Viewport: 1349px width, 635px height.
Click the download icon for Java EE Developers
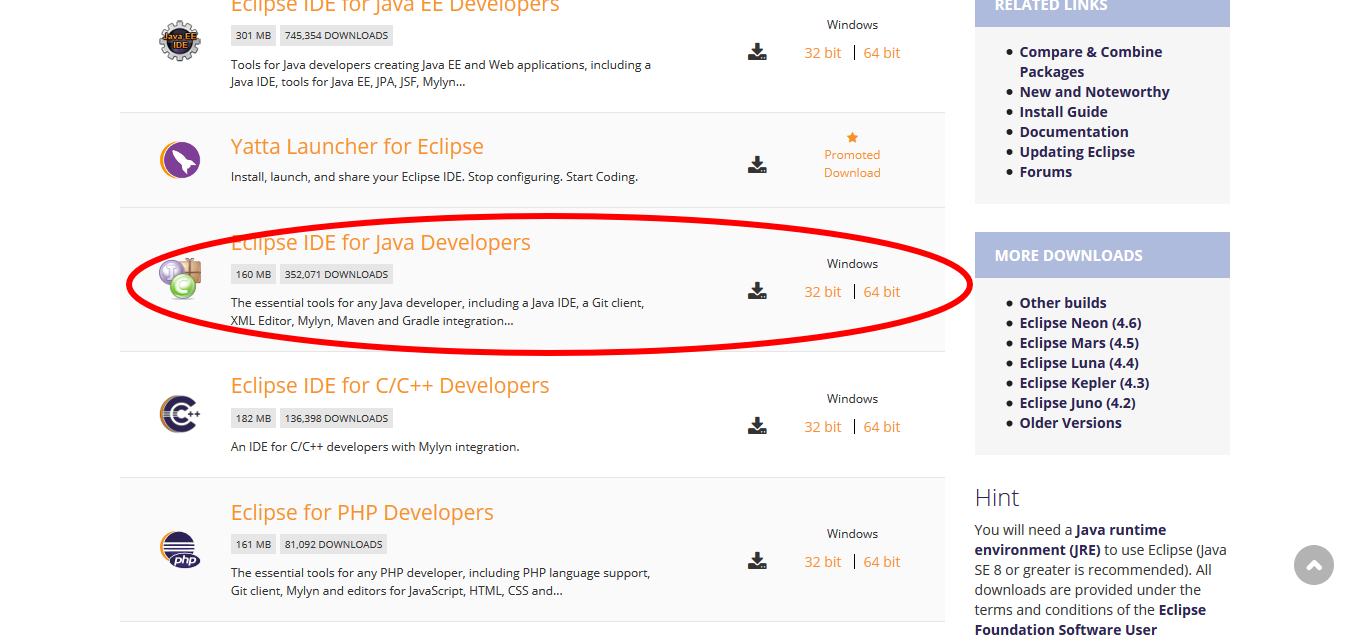point(757,52)
